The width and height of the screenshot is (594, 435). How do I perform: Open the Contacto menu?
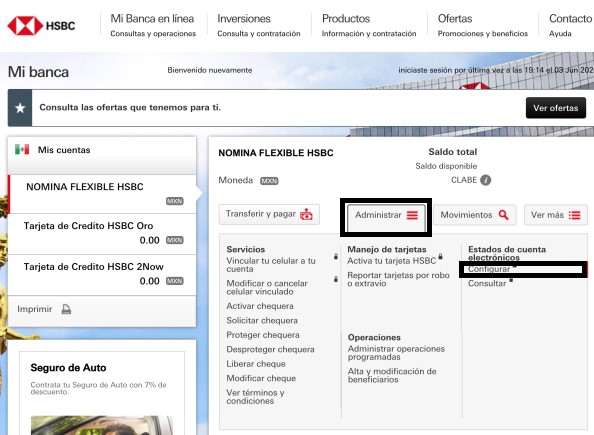(x=571, y=25)
